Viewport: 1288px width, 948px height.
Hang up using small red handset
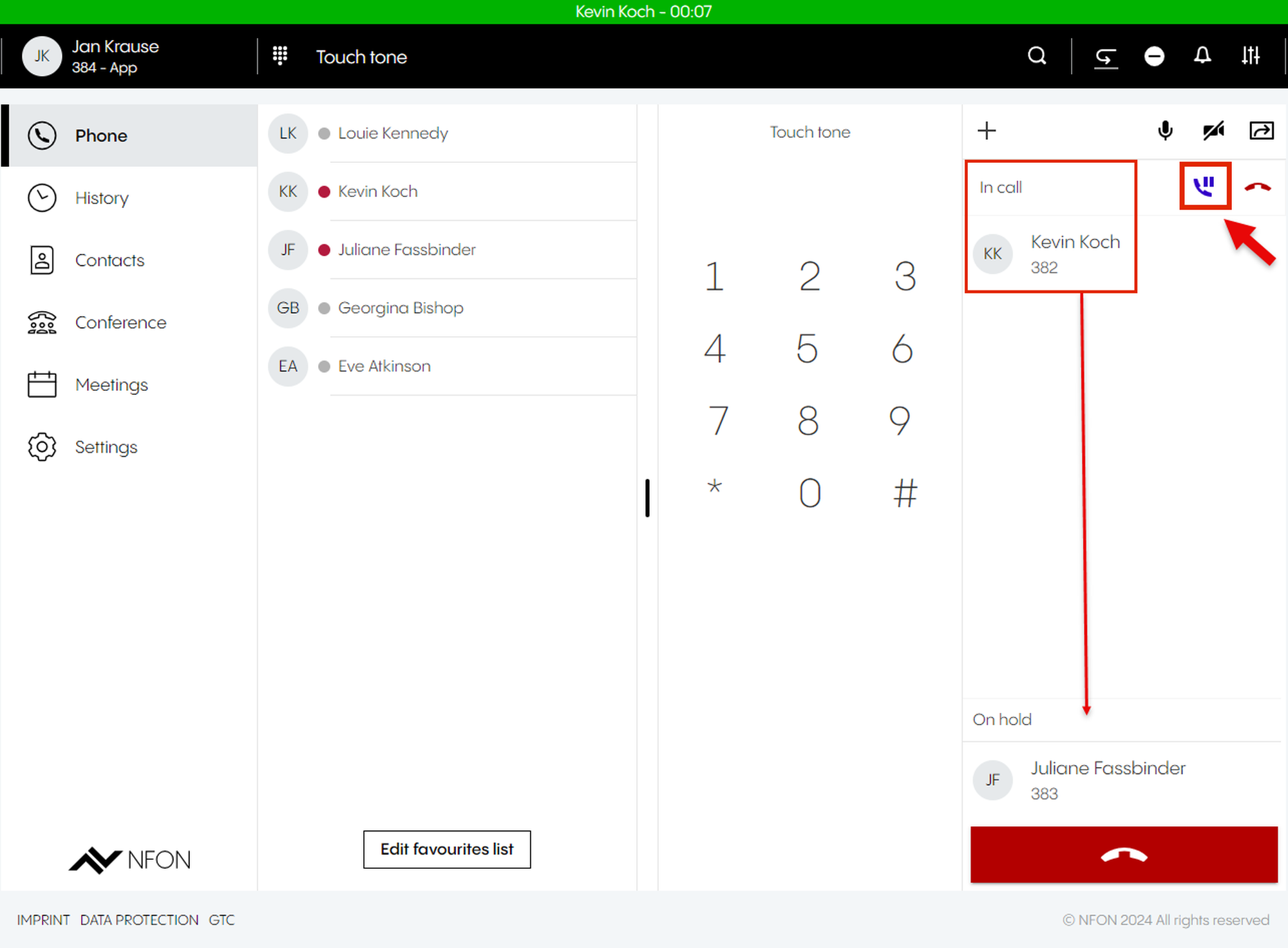(x=1257, y=187)
